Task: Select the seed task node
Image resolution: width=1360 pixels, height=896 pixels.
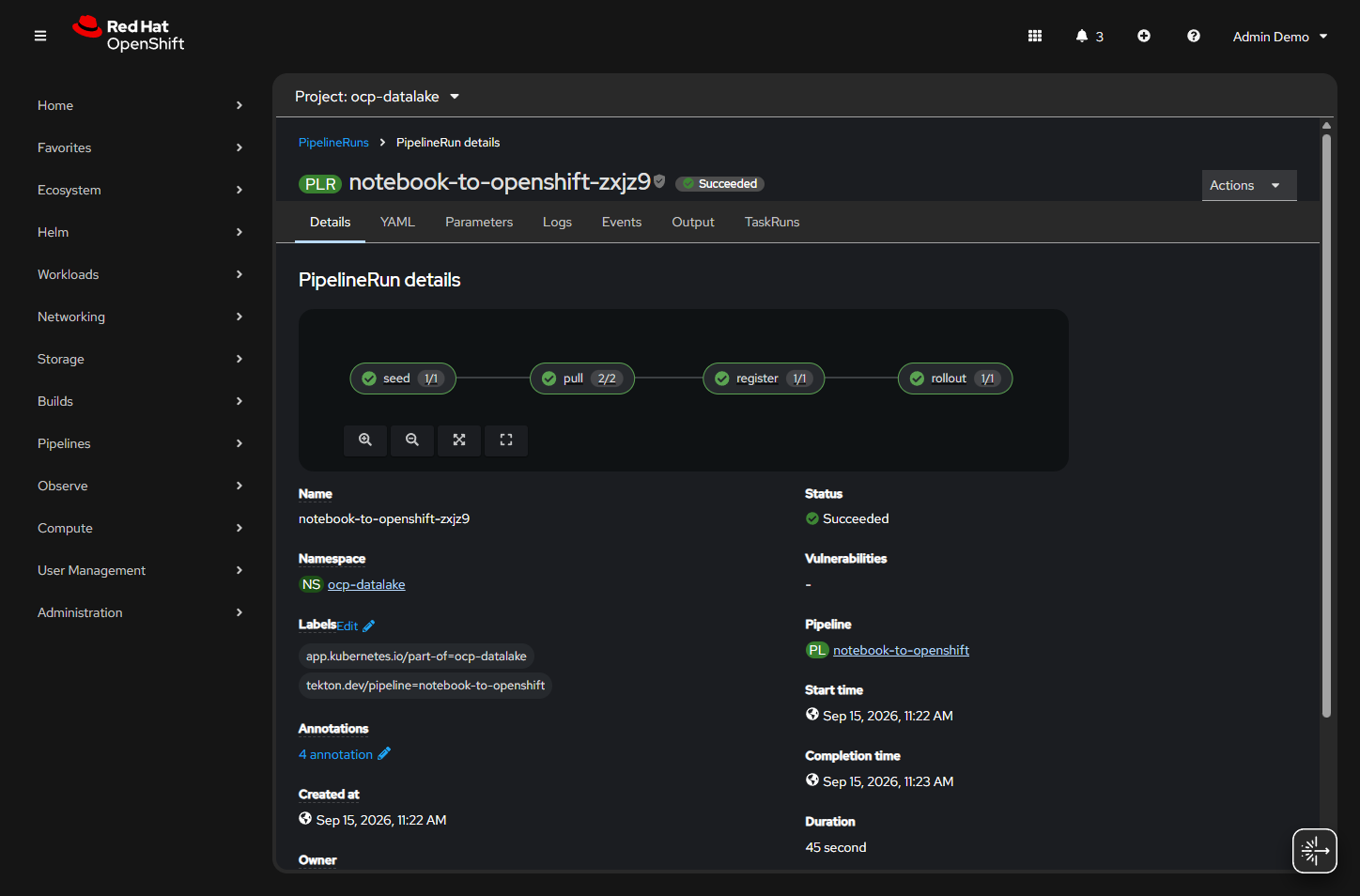Action: tap(404, 378)
